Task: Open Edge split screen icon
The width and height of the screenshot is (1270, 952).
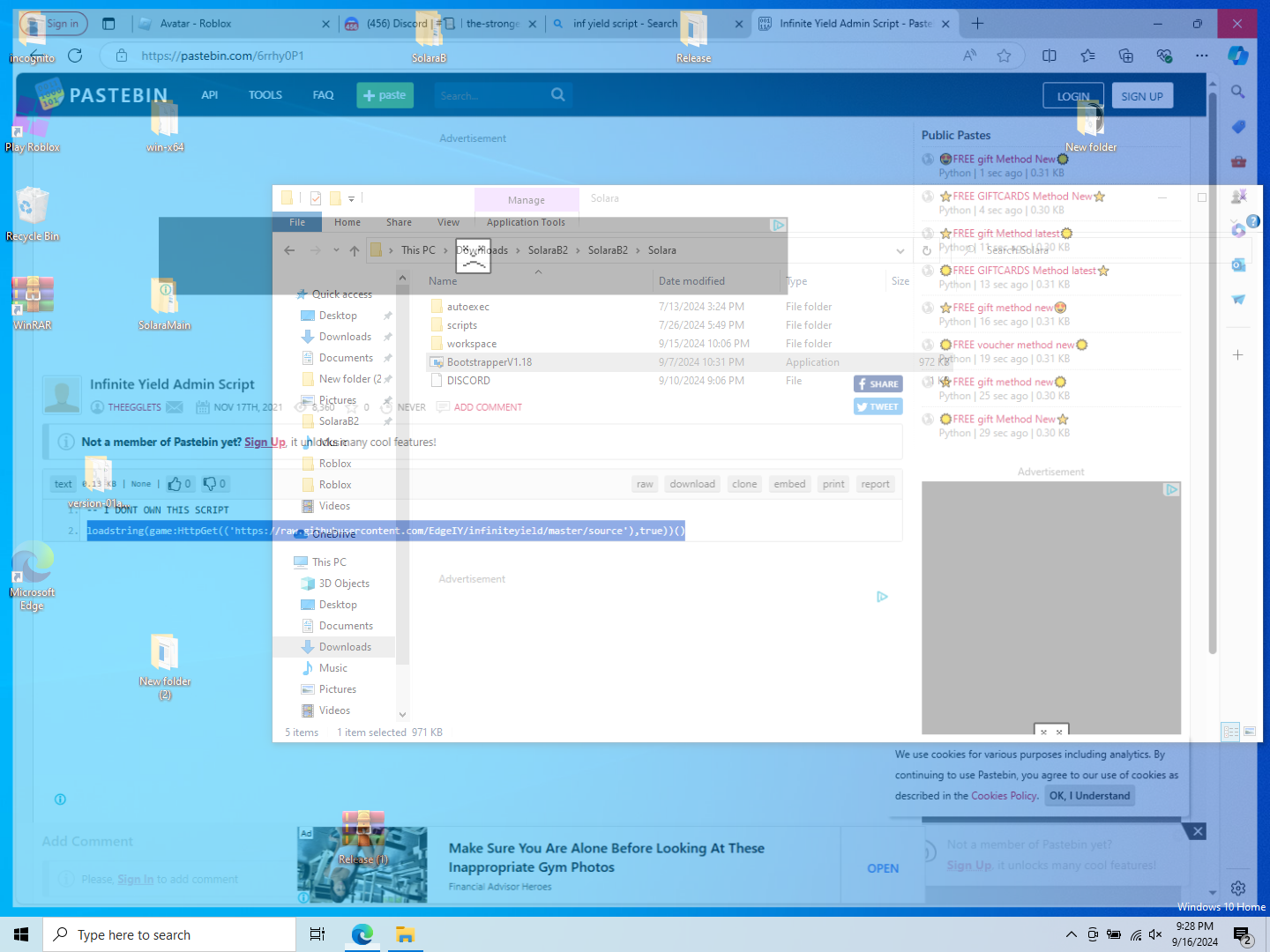Action: tap(1050, 56)
